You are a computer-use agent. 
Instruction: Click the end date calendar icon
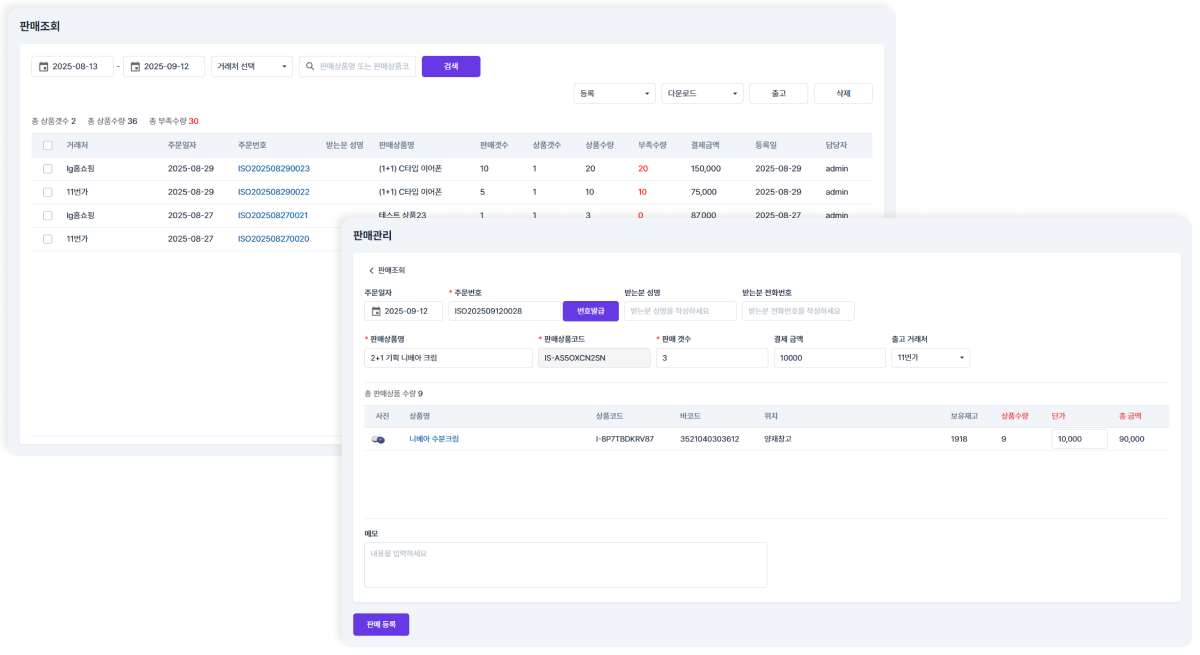coord(135,67)
